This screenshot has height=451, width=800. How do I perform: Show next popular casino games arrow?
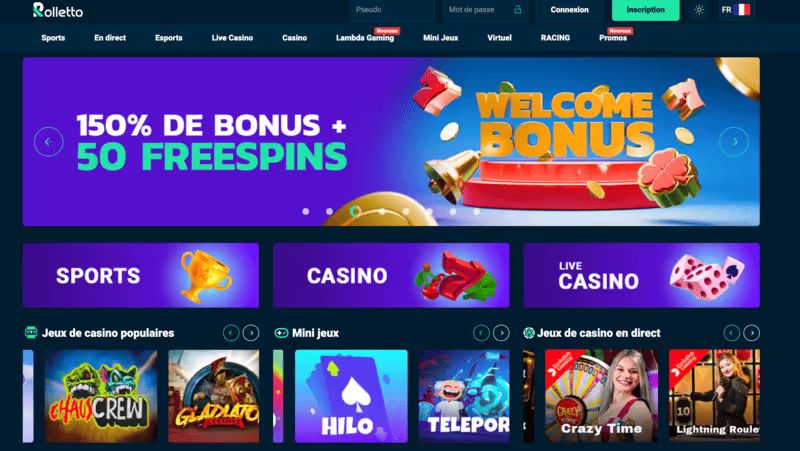251,333
